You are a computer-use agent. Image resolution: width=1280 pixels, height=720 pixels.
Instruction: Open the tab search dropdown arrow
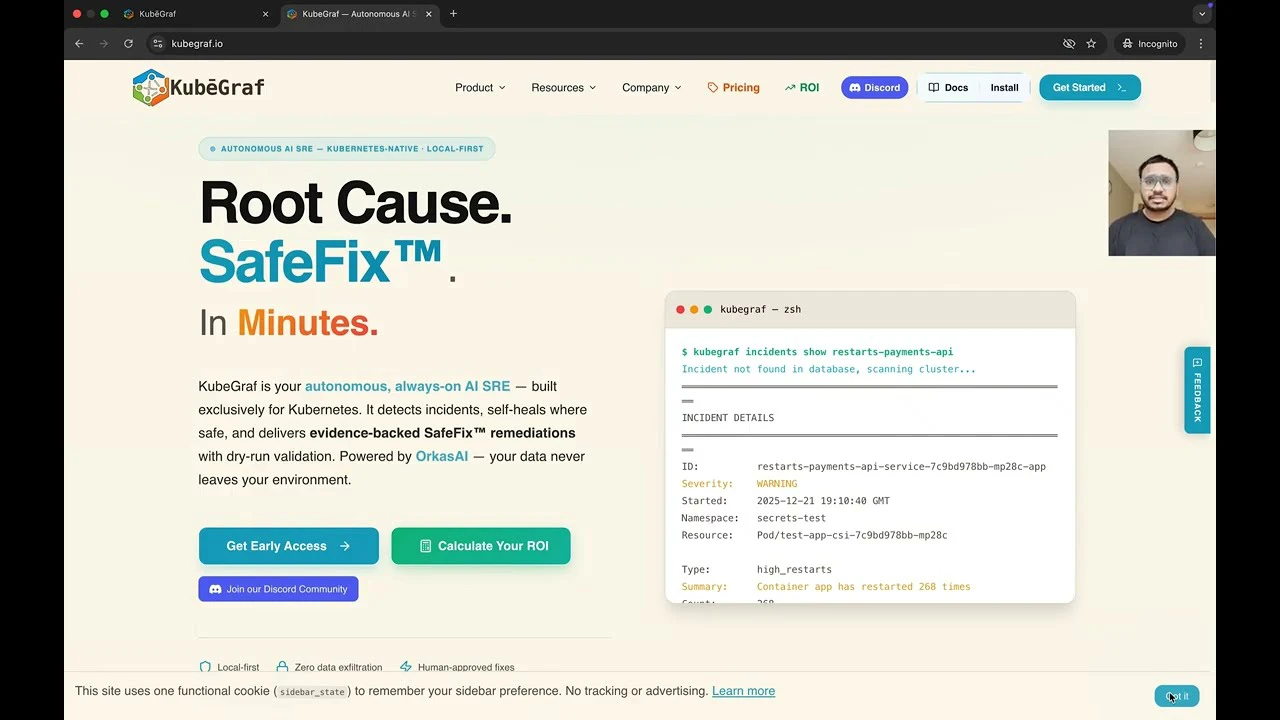coord(1202,14)
